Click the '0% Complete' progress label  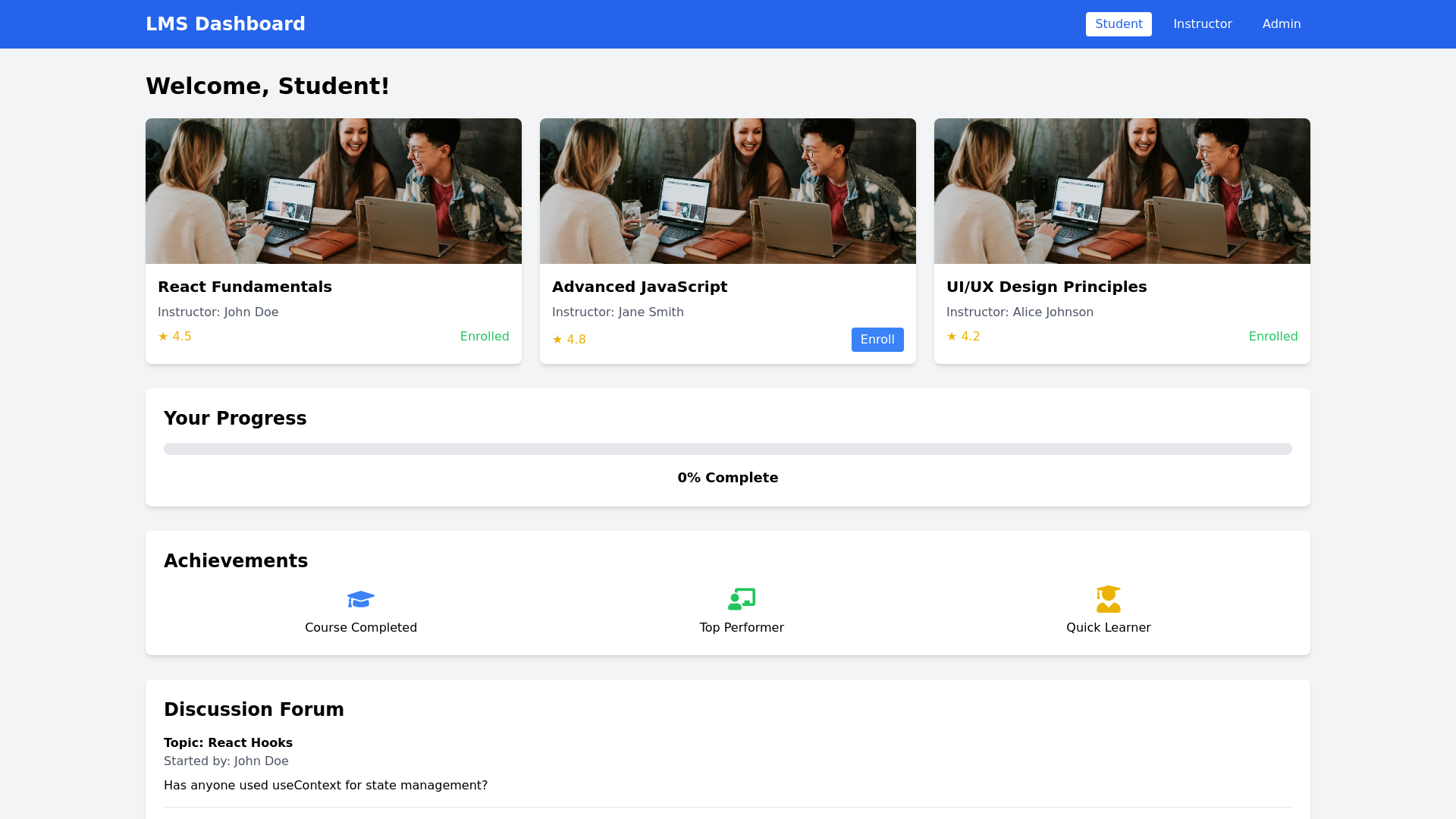pos(728,478)
